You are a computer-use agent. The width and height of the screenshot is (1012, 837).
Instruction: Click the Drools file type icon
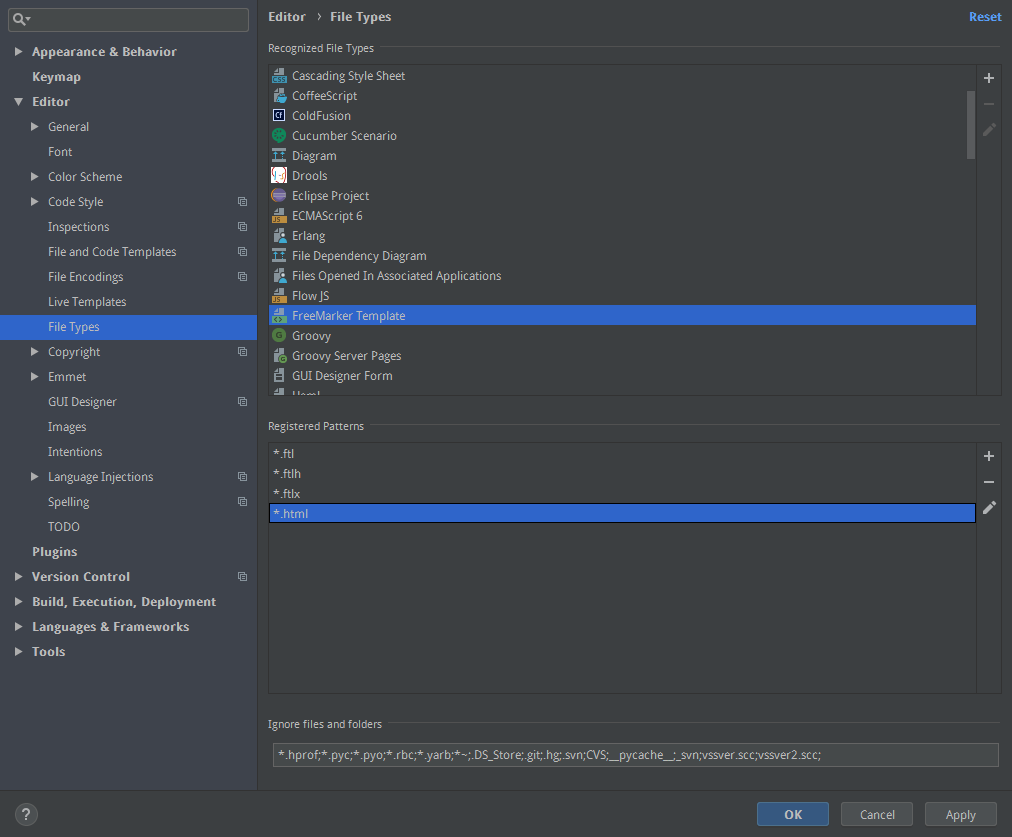tap(279, 176)
